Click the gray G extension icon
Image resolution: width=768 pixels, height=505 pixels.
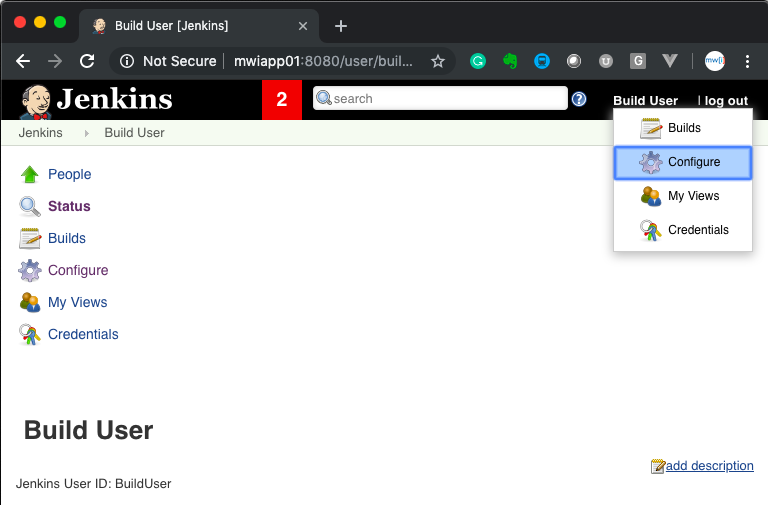[x=638, y=61]
